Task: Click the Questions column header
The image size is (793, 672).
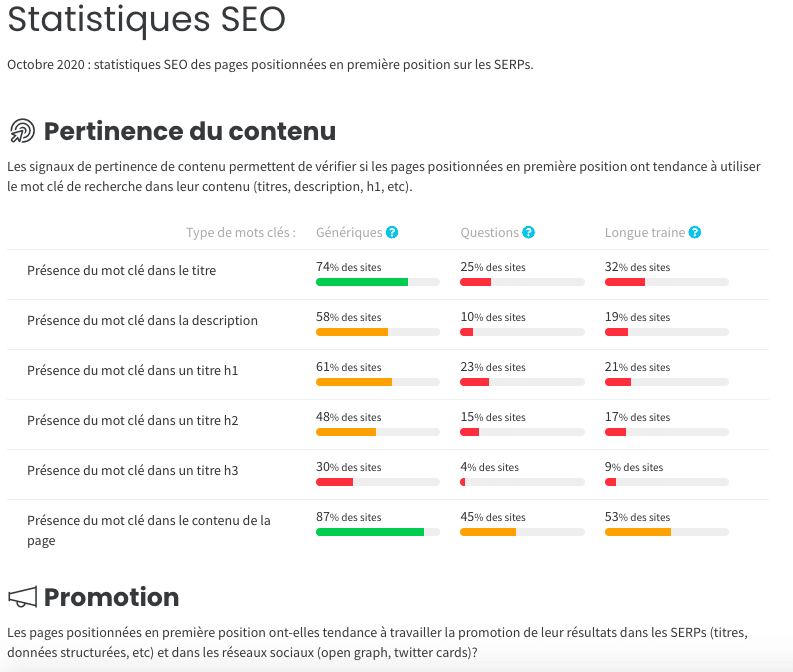Action: (x=489, y=233)
